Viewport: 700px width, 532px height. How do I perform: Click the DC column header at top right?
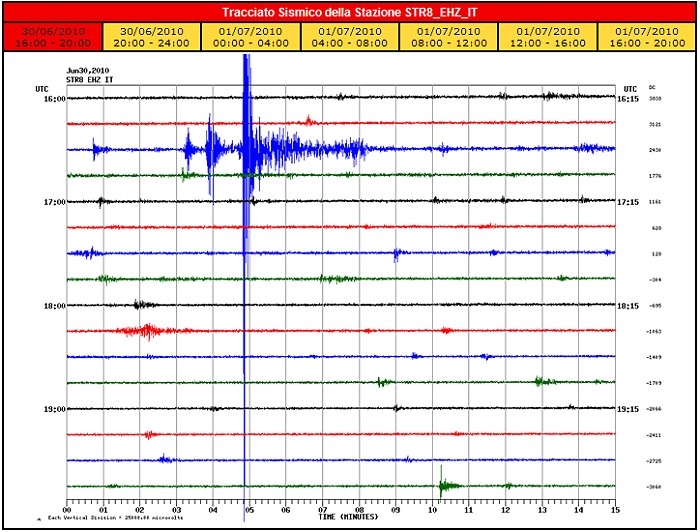point(651,88)
